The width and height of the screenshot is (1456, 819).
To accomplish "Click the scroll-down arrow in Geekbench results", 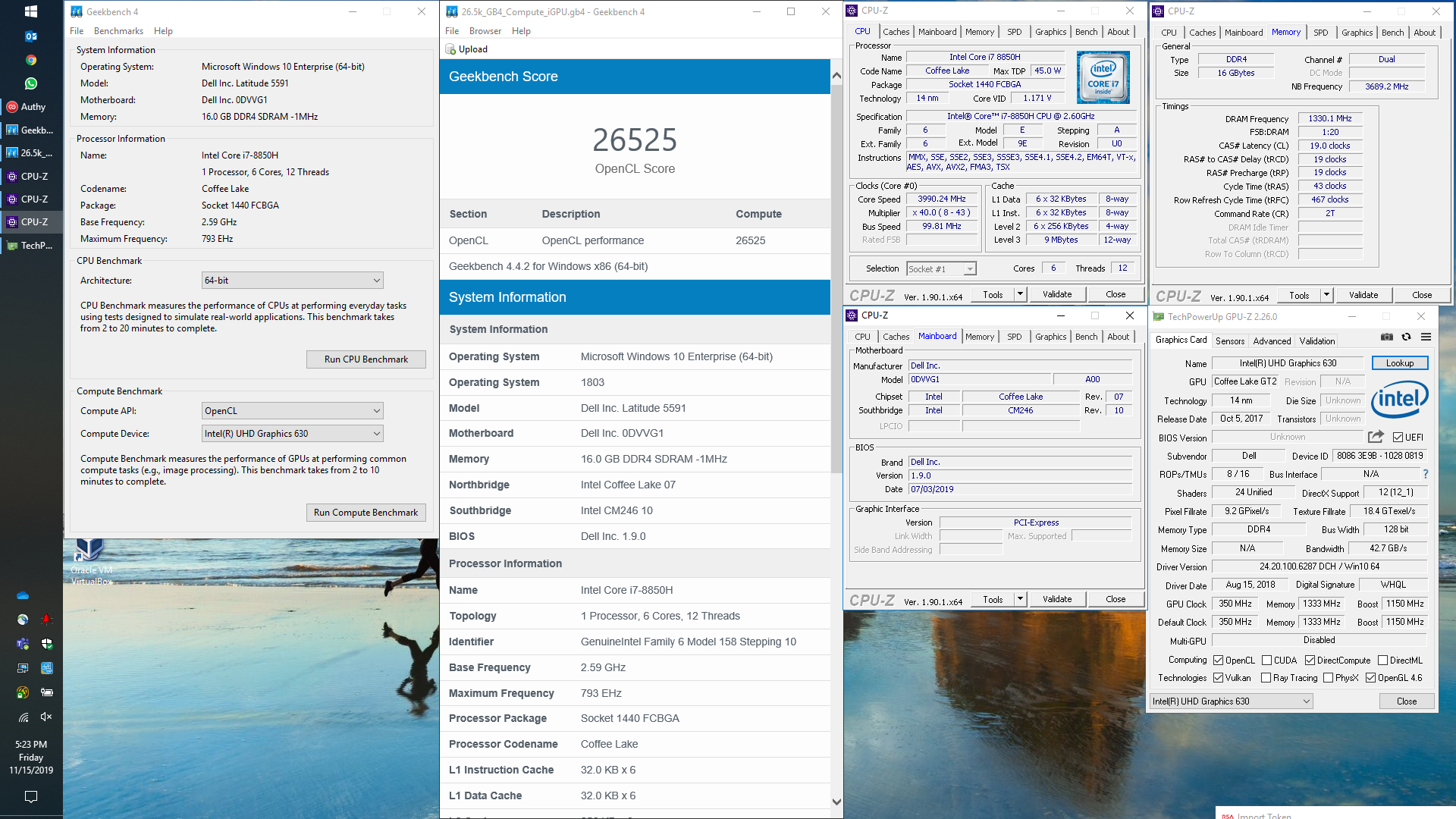I will click(836, 802).
